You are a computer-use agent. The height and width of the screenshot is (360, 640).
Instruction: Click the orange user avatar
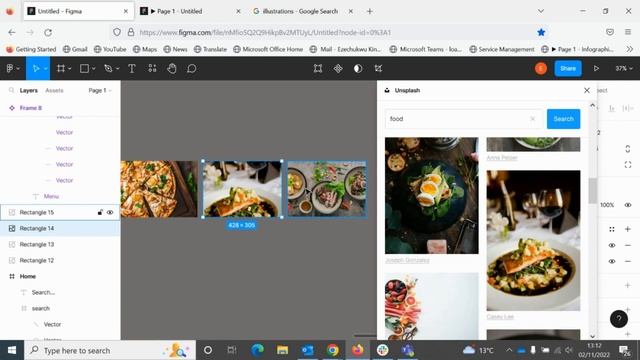tap(541, 69)
